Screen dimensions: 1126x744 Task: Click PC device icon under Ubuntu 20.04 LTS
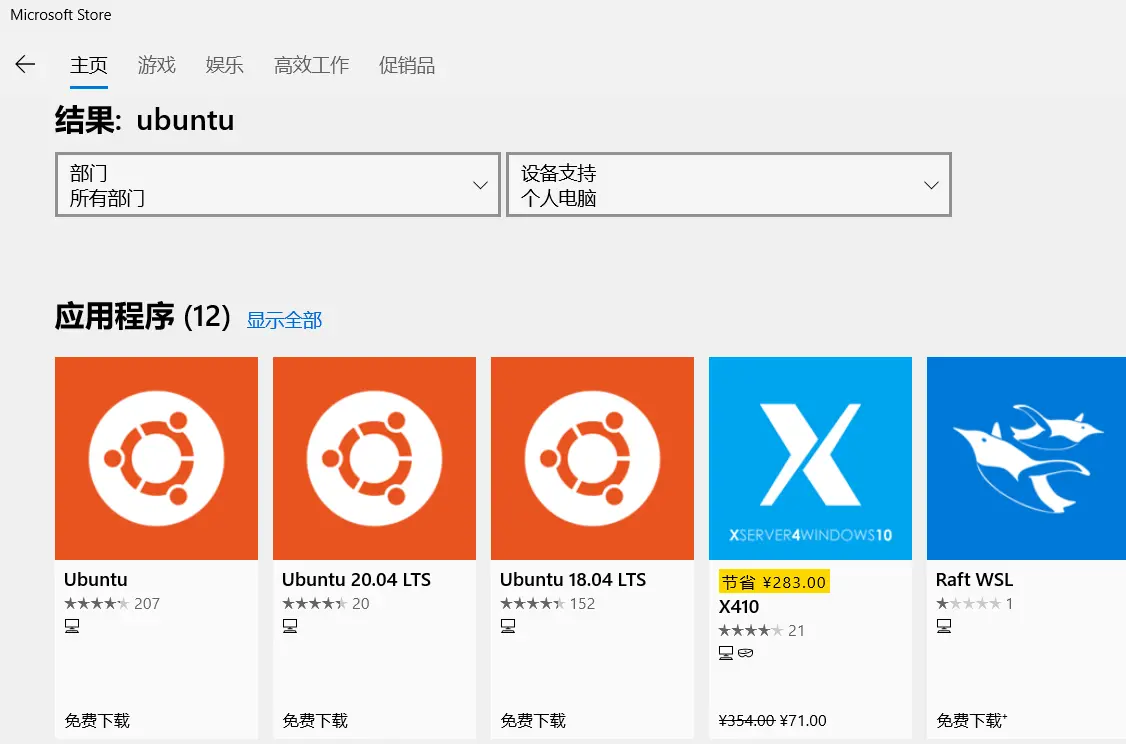pyautogui.click(x=290, y=626)
